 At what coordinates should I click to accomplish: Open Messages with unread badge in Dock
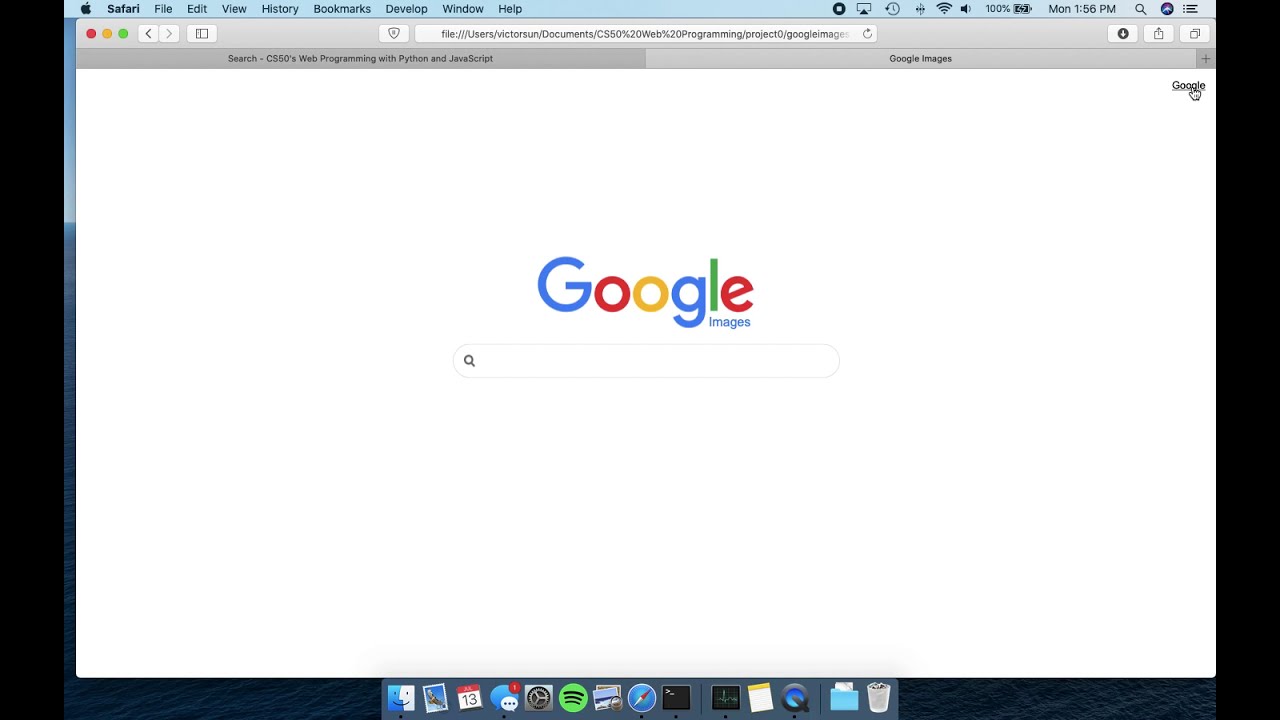point(505,697)
